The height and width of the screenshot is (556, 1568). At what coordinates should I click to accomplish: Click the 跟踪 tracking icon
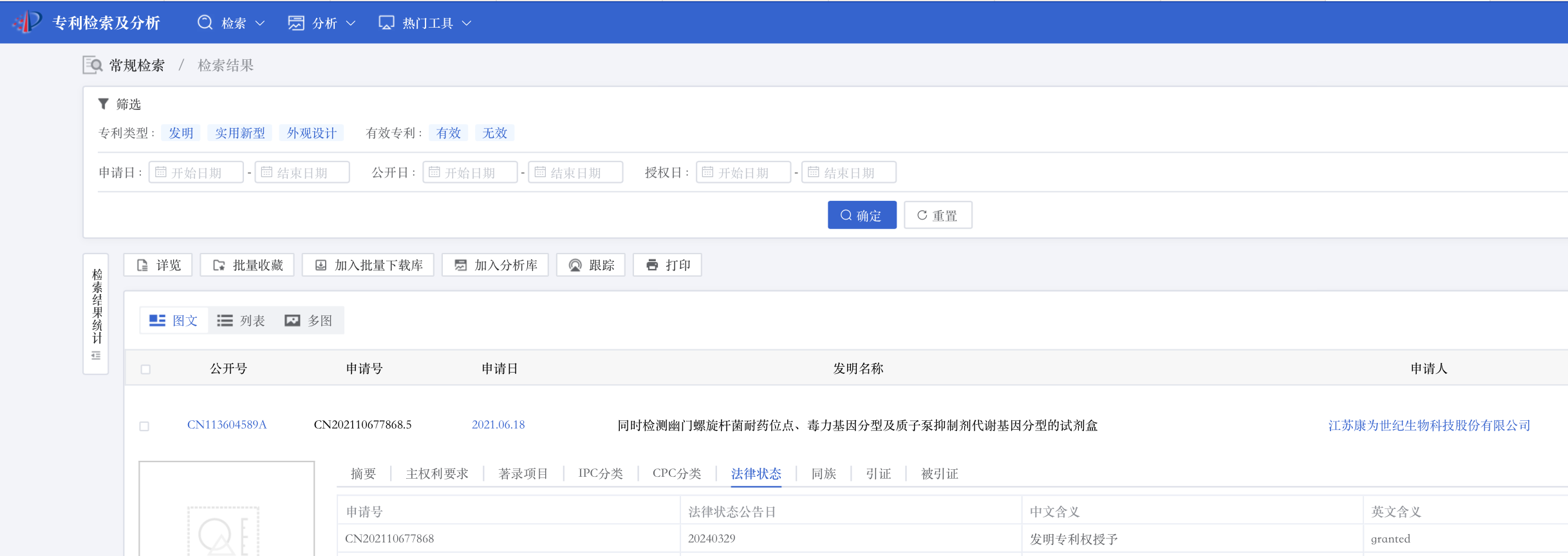(x=575, y=265)
